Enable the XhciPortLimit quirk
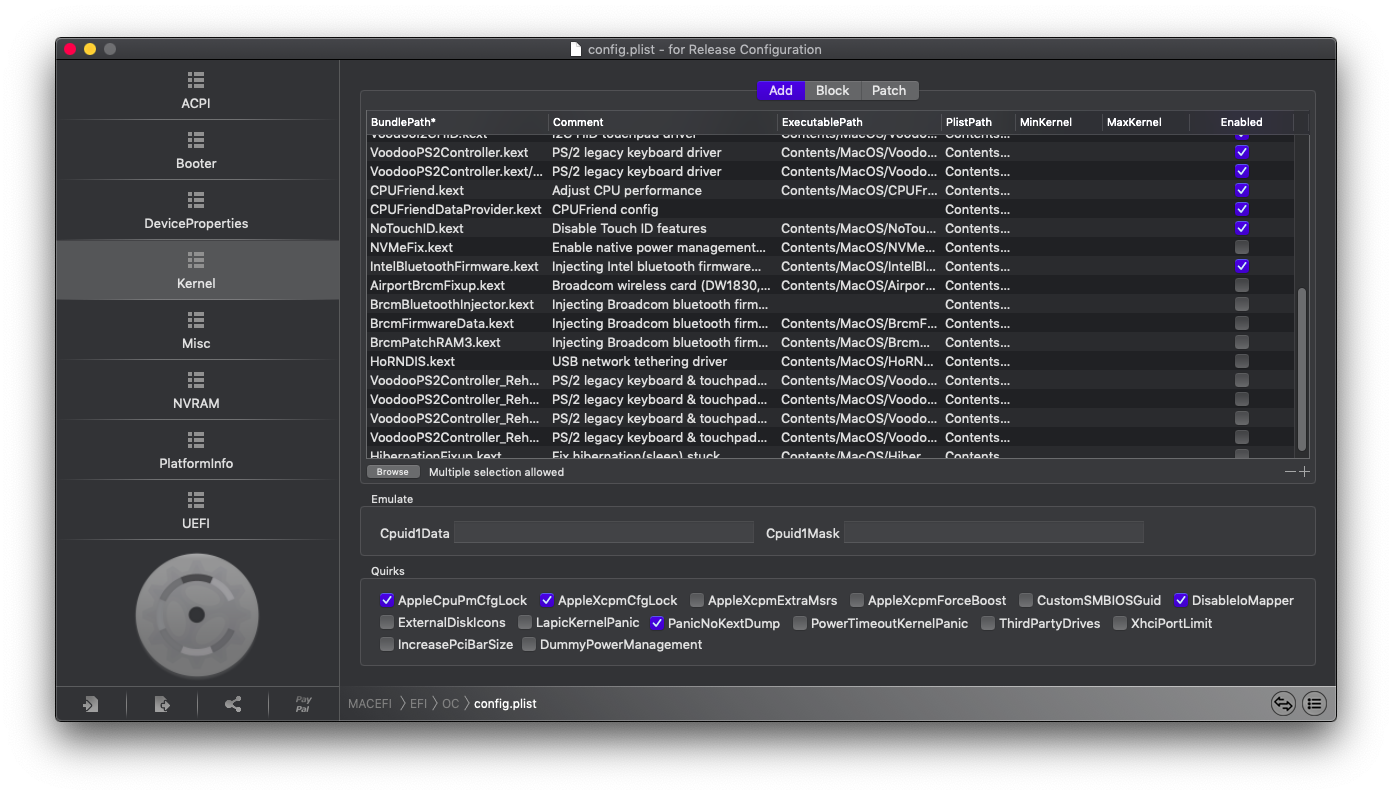 click(x=1120, y=623)
